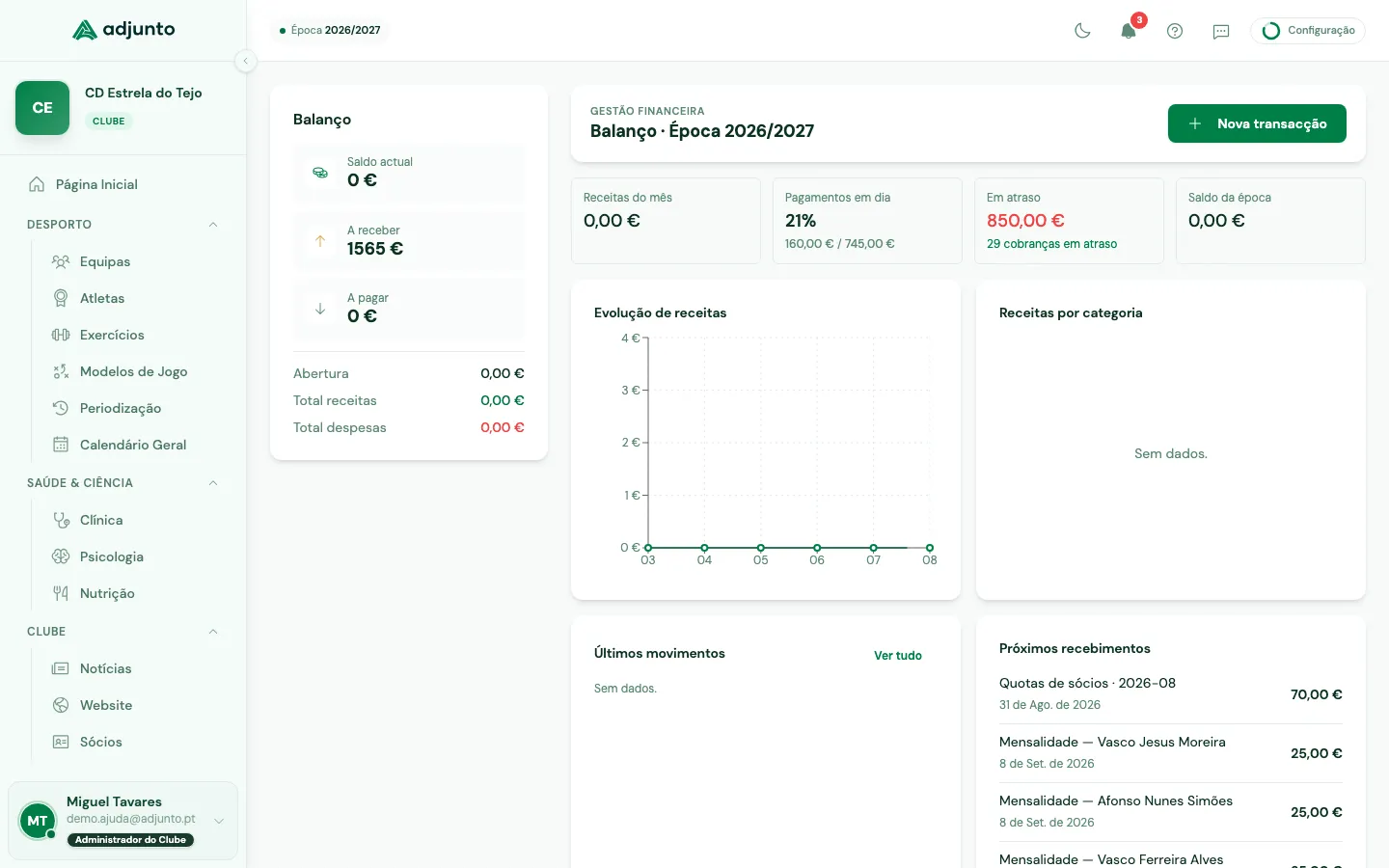
Task: Click the Periodização history clock icon
Action: coord(61,408)
